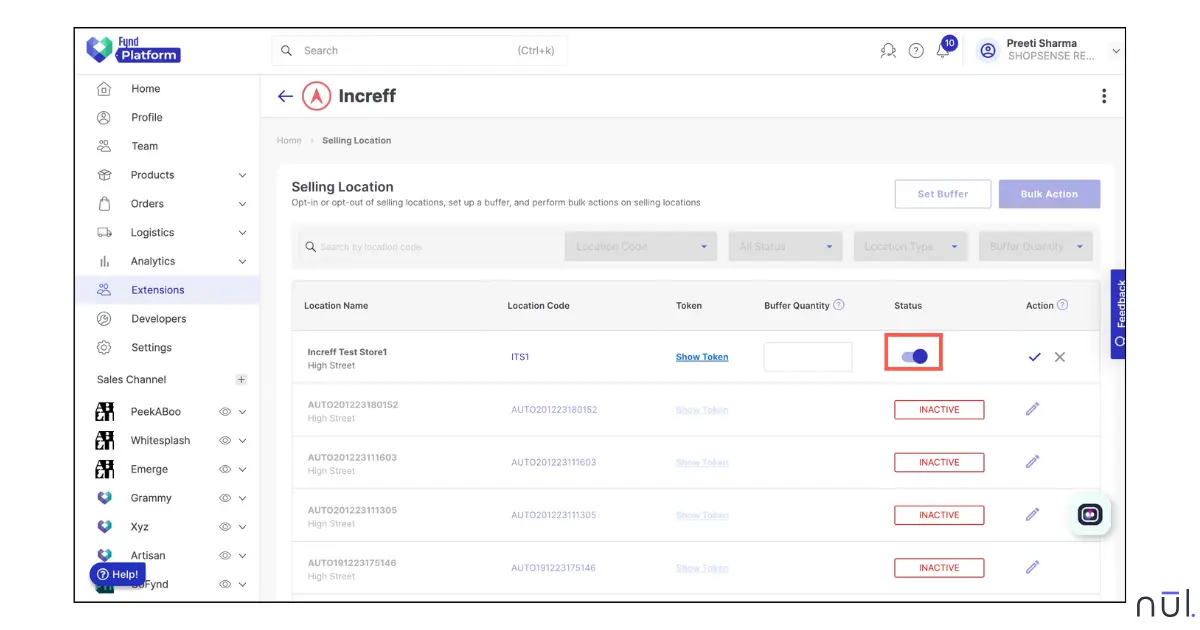
Task: Expand PeekABoo channel chevron
Action: pos(243,412)
